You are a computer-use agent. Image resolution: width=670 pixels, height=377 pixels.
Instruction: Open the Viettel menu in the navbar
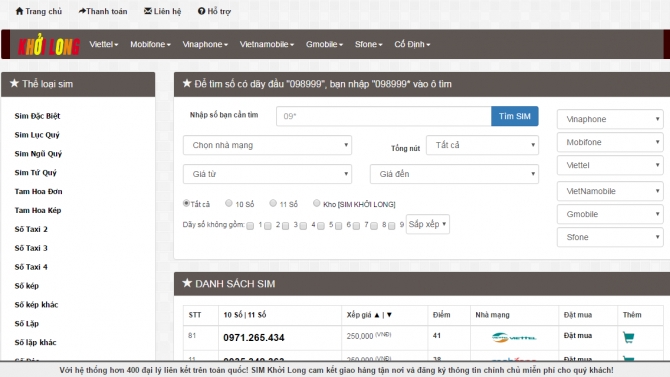click(x=104, y=44)
